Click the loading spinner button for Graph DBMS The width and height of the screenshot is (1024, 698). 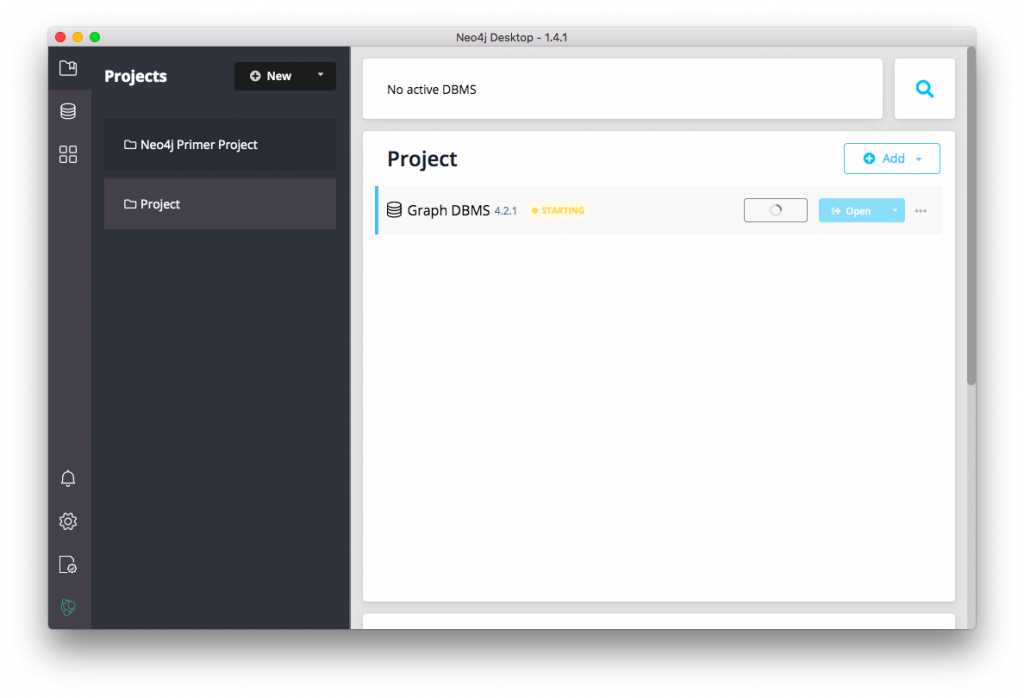click(x=775, y=211)
